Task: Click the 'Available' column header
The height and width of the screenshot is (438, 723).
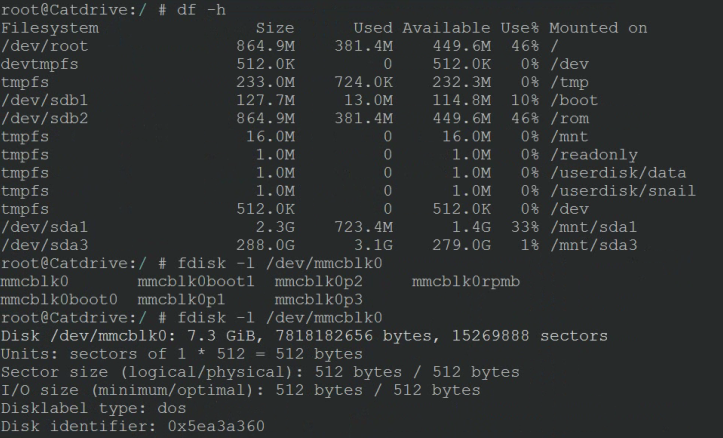Action: pyautogui.click(x=446, y=28)
